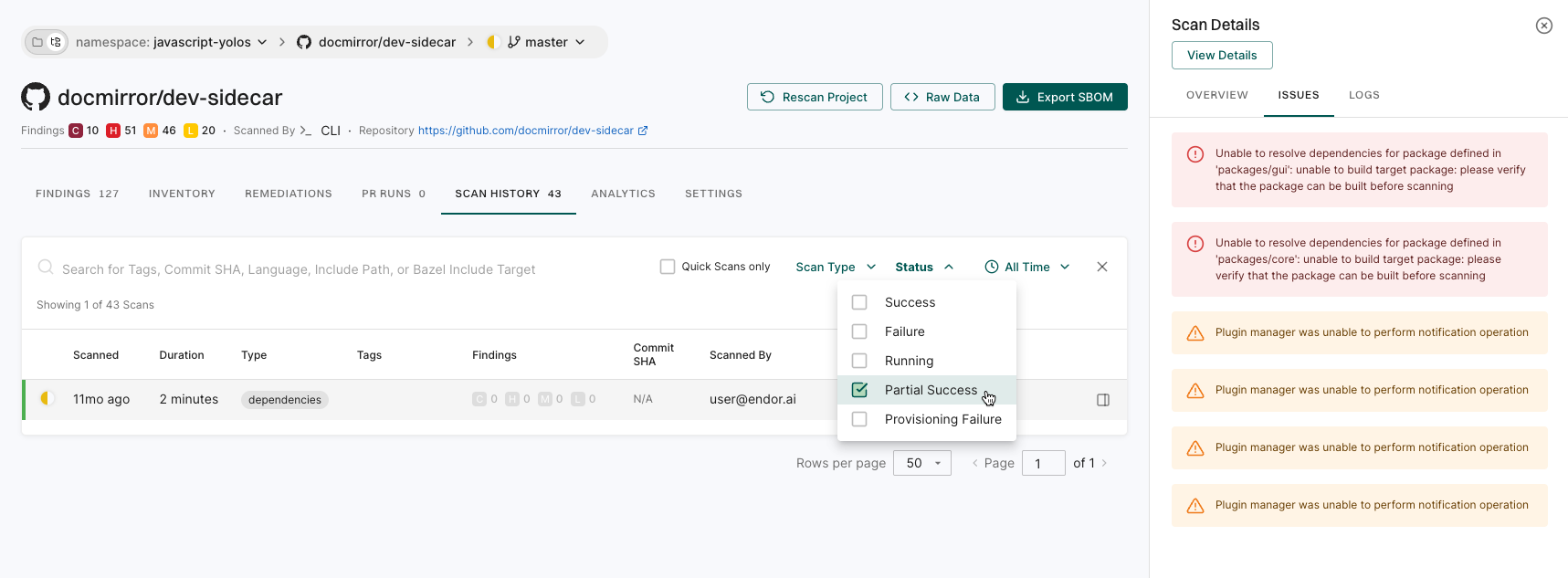This screenshot has height=578, width=1568.
Task: Click the Raw Data button
Action: (942, 97)
